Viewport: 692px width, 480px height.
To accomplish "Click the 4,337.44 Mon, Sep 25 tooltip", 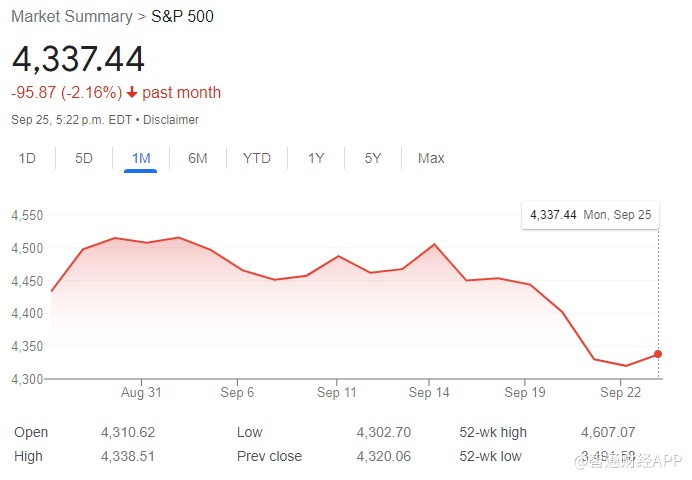I will [590, 214].
